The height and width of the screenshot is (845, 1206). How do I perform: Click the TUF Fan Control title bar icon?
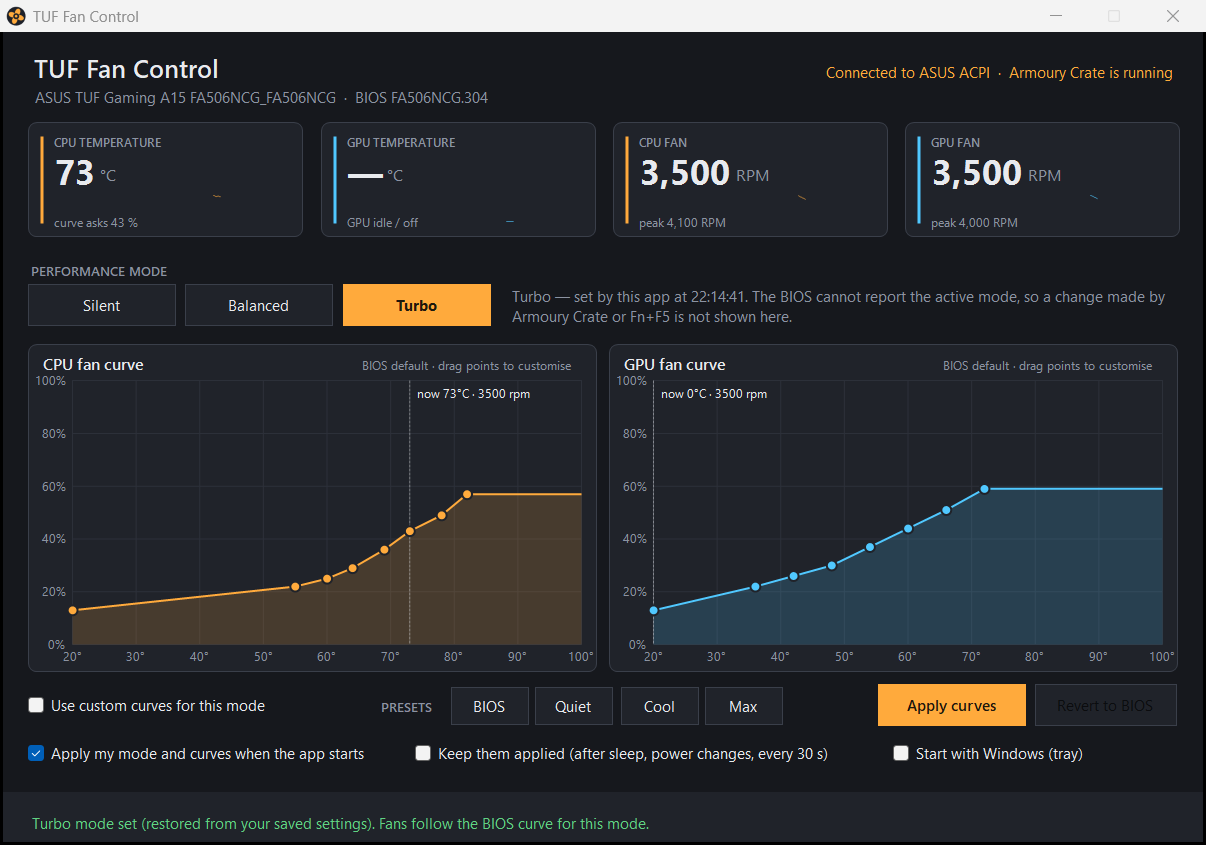click(x=16, y=16)
